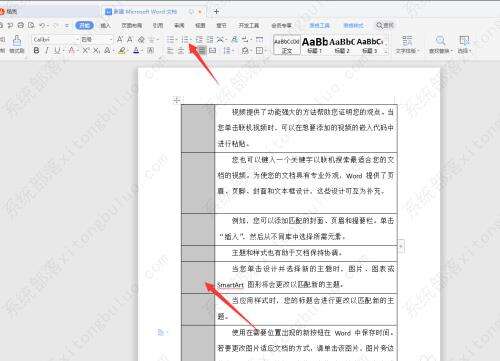Expand the styles gallery list
Image resolution: width=500 pixels, height=361 pixels.
[386, 52]
